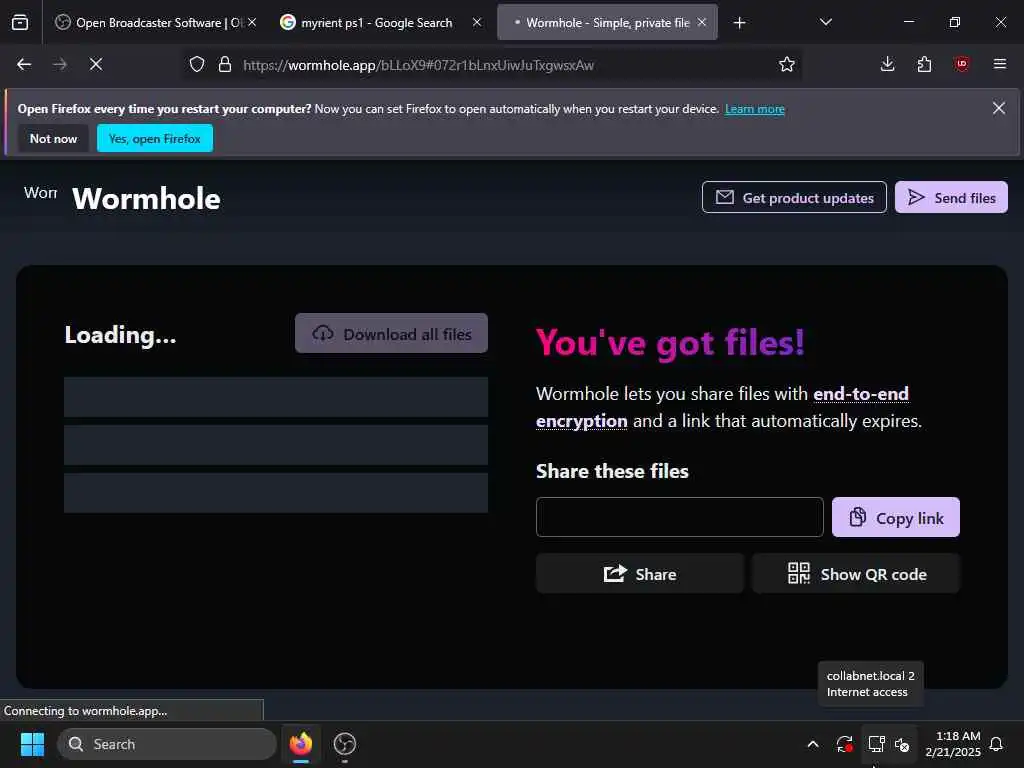
Task: Close the Wormhole tab
Action: (701, 22)
